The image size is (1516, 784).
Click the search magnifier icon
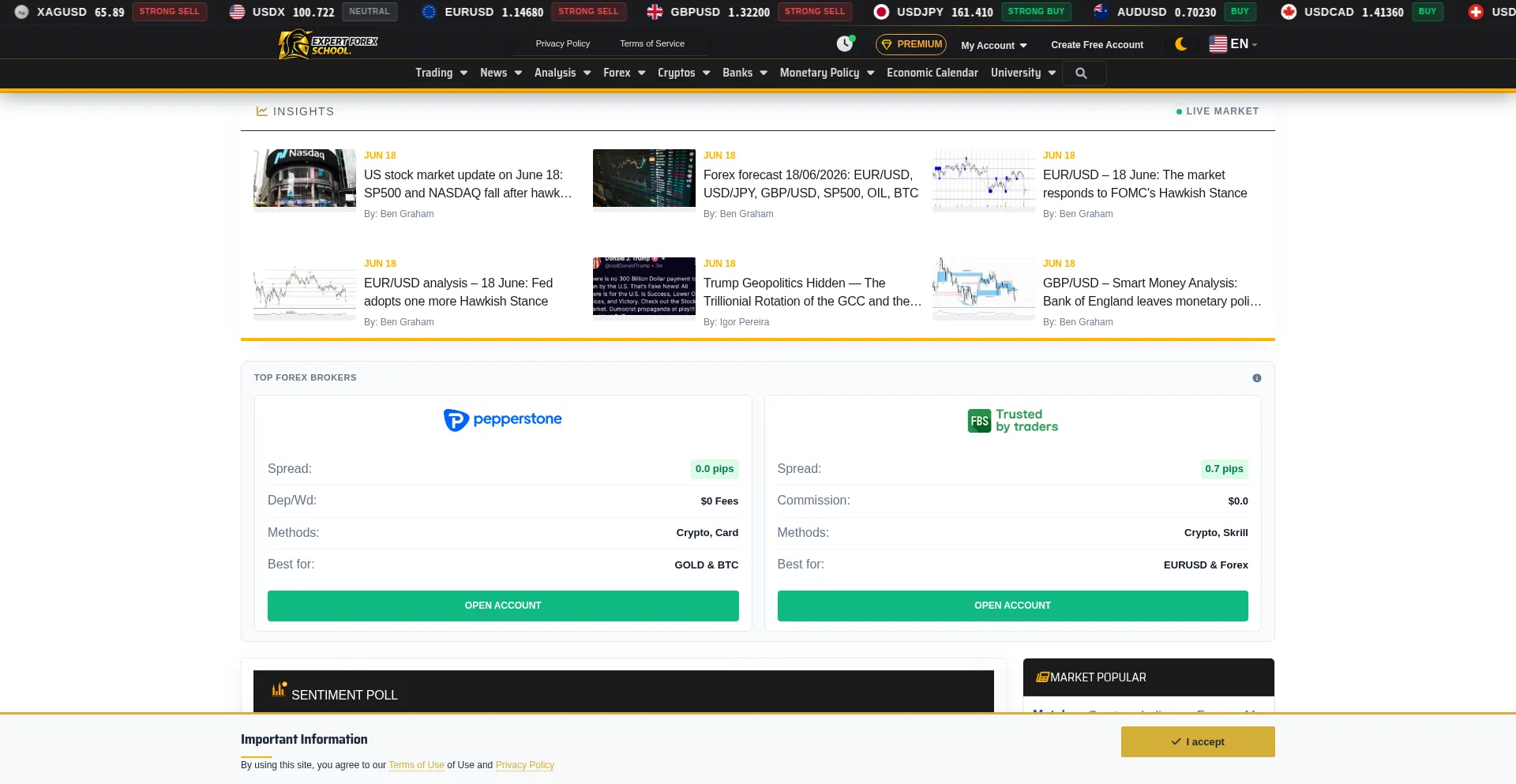click(1081, 73)
